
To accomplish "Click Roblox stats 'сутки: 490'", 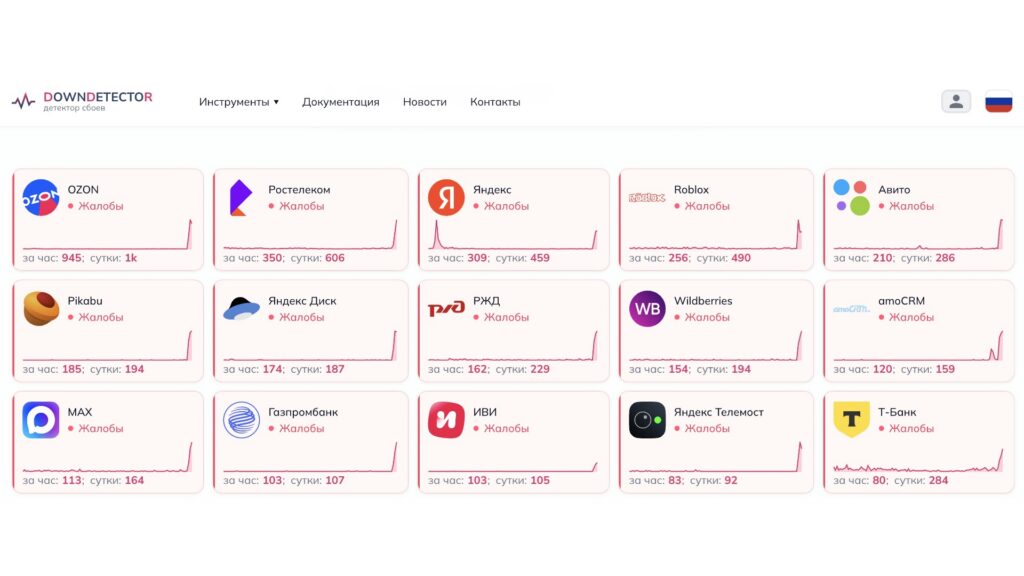I will [724, 258].
